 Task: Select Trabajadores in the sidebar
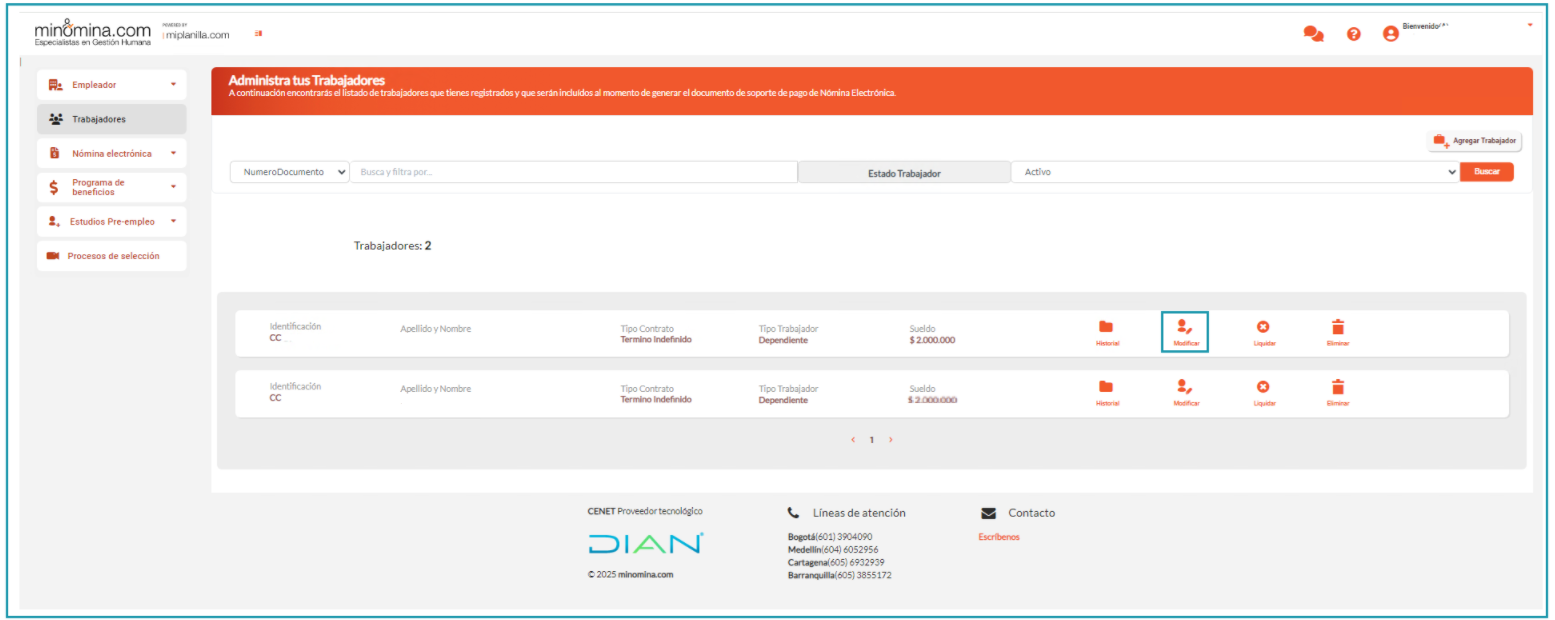112,119
